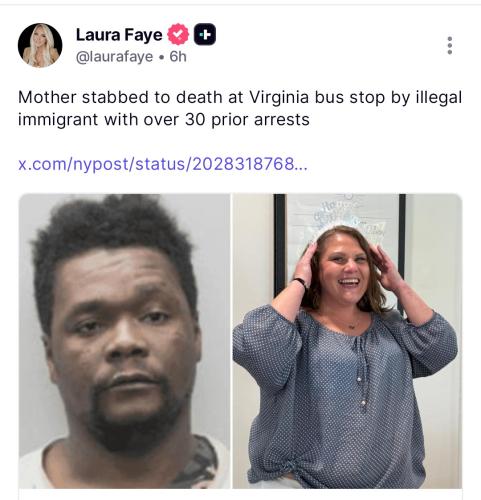The width and height of the screenshot is (481, 500).
Task: Click the pink verified checkmark badge
Action: [178, 34]
